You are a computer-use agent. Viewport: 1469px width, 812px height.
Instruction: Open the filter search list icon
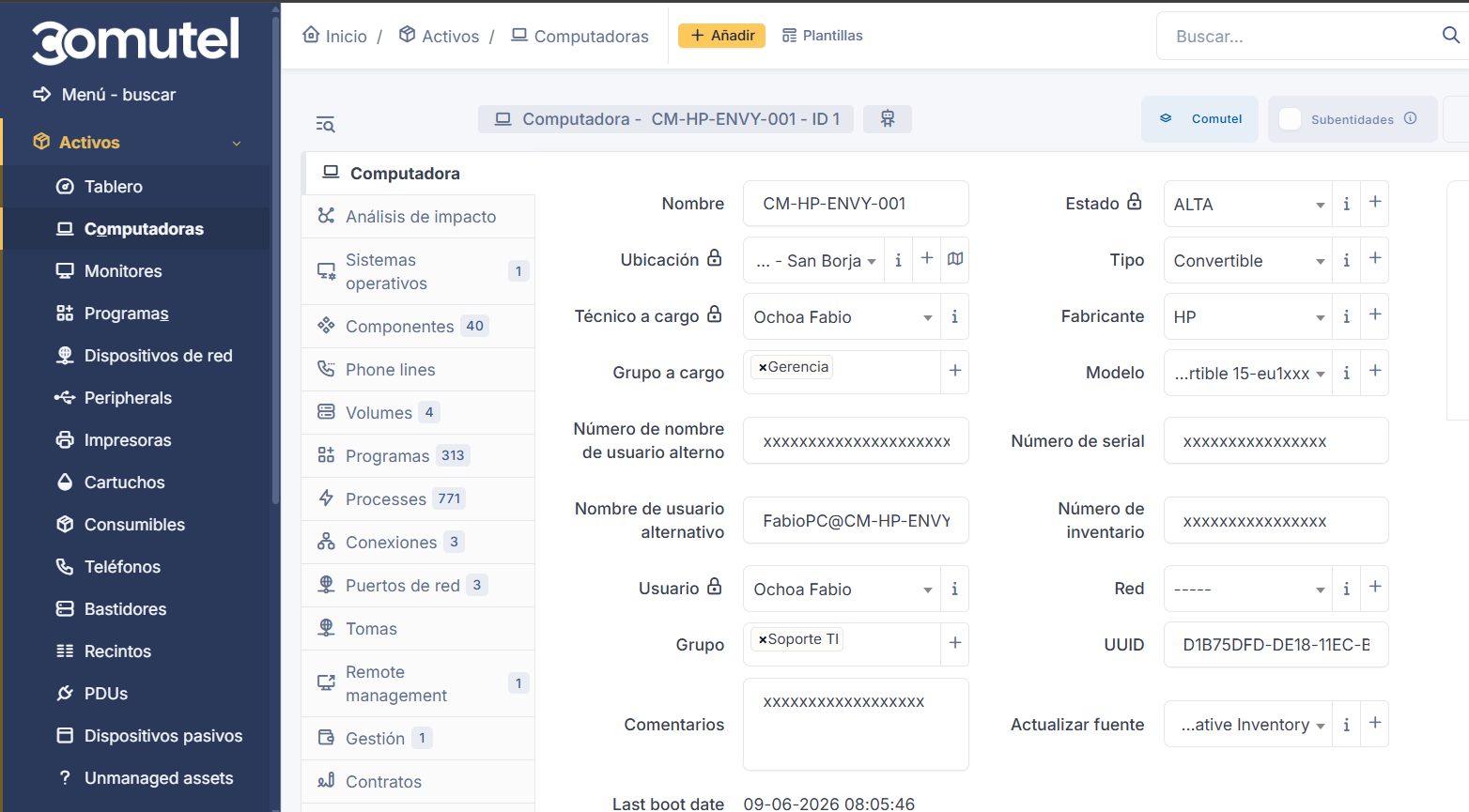pyautogui.click(x=325, y=124)
